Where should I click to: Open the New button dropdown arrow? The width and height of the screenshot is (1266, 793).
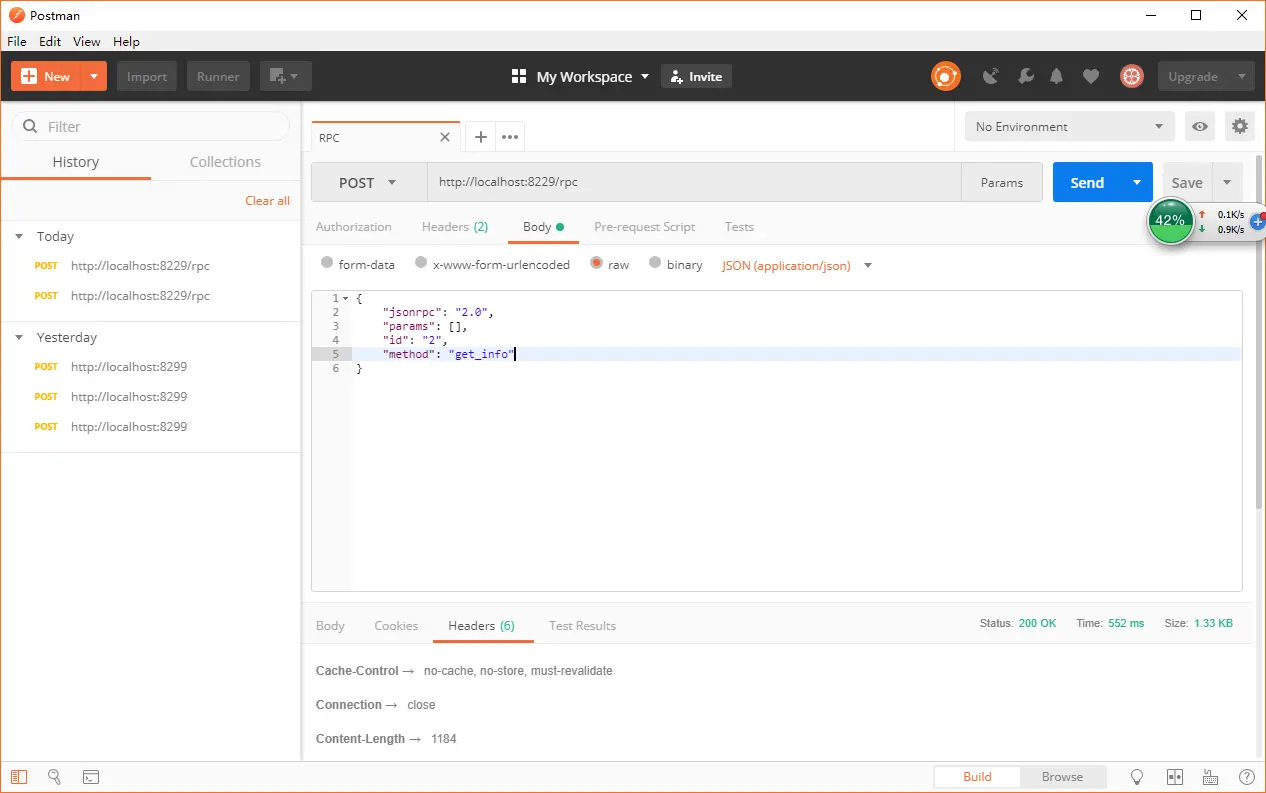[93, 76]
